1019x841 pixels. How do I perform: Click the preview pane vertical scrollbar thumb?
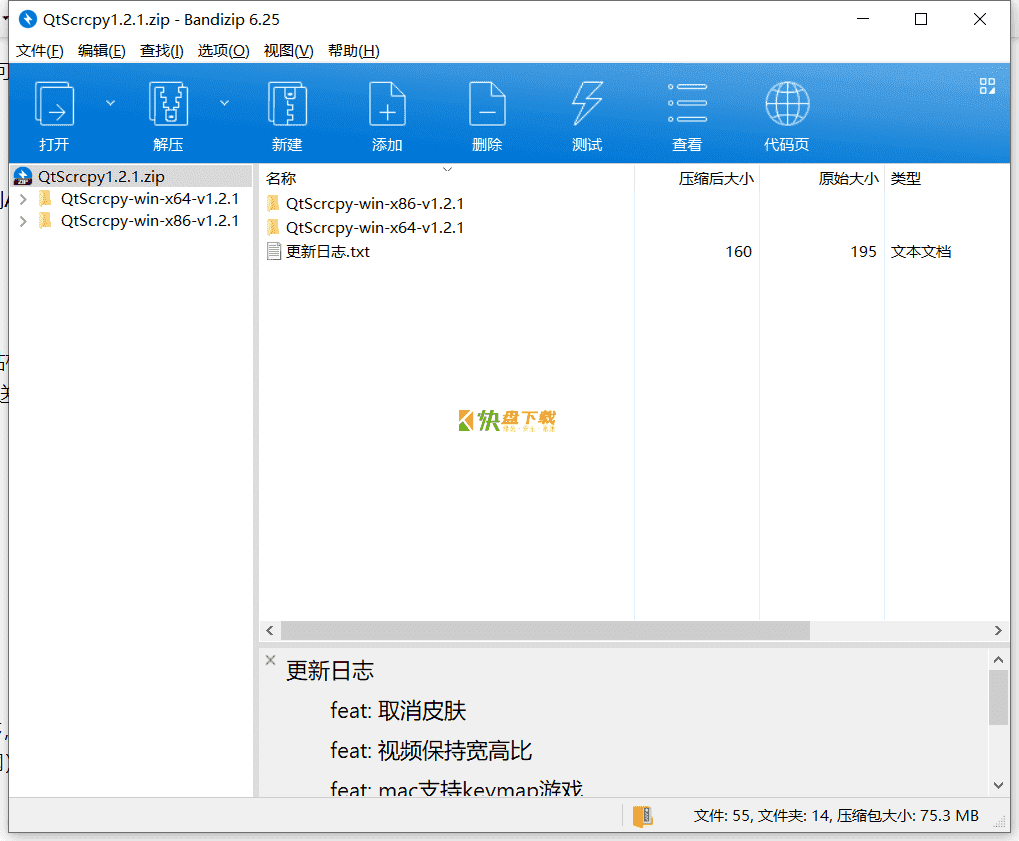tap(998, 697)
